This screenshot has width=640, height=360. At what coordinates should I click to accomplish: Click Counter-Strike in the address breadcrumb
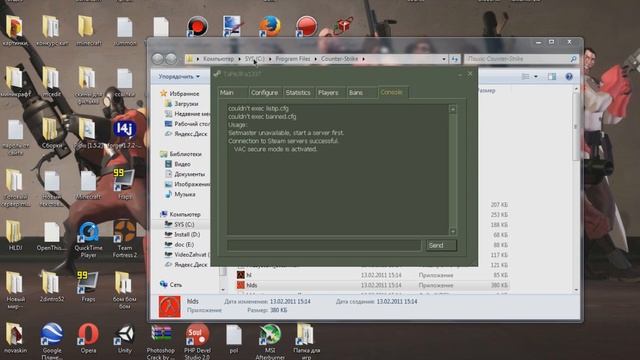tap(339, 59)
